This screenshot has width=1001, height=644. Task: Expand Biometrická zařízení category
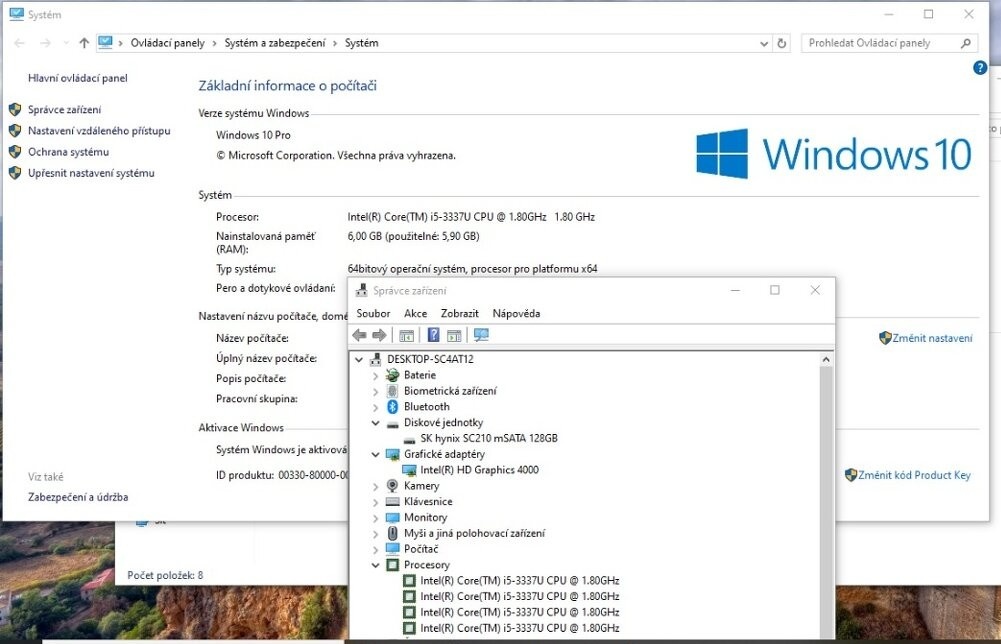[x=375, y=391]
